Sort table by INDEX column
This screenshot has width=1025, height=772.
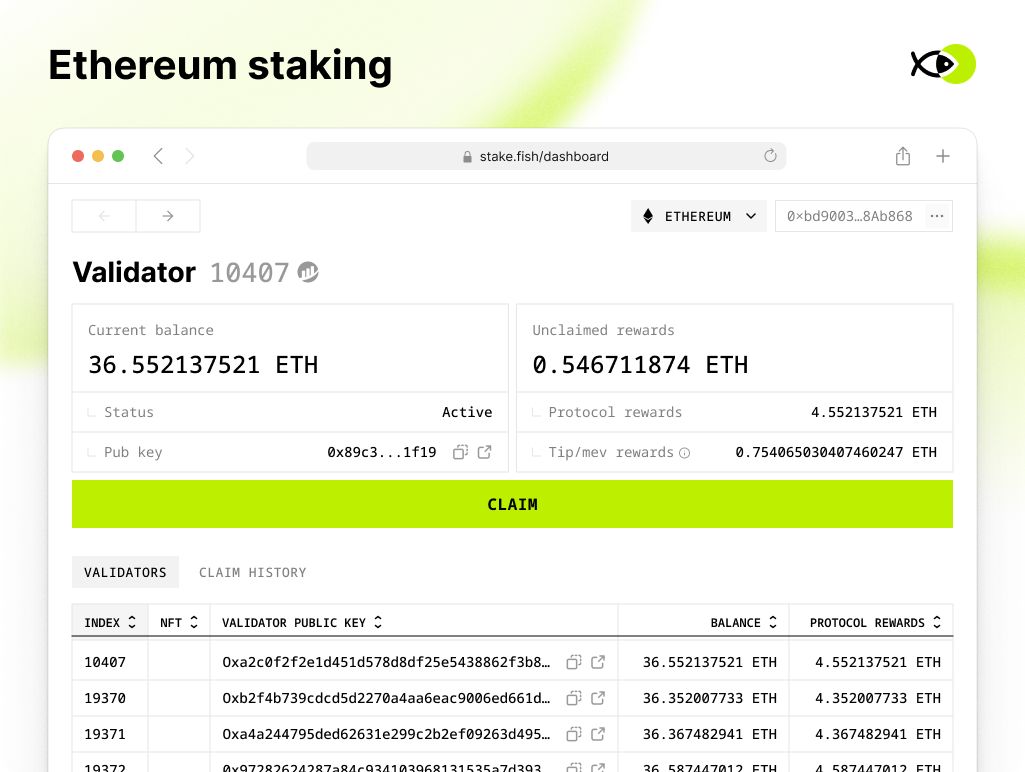click(x=110, y=622)
